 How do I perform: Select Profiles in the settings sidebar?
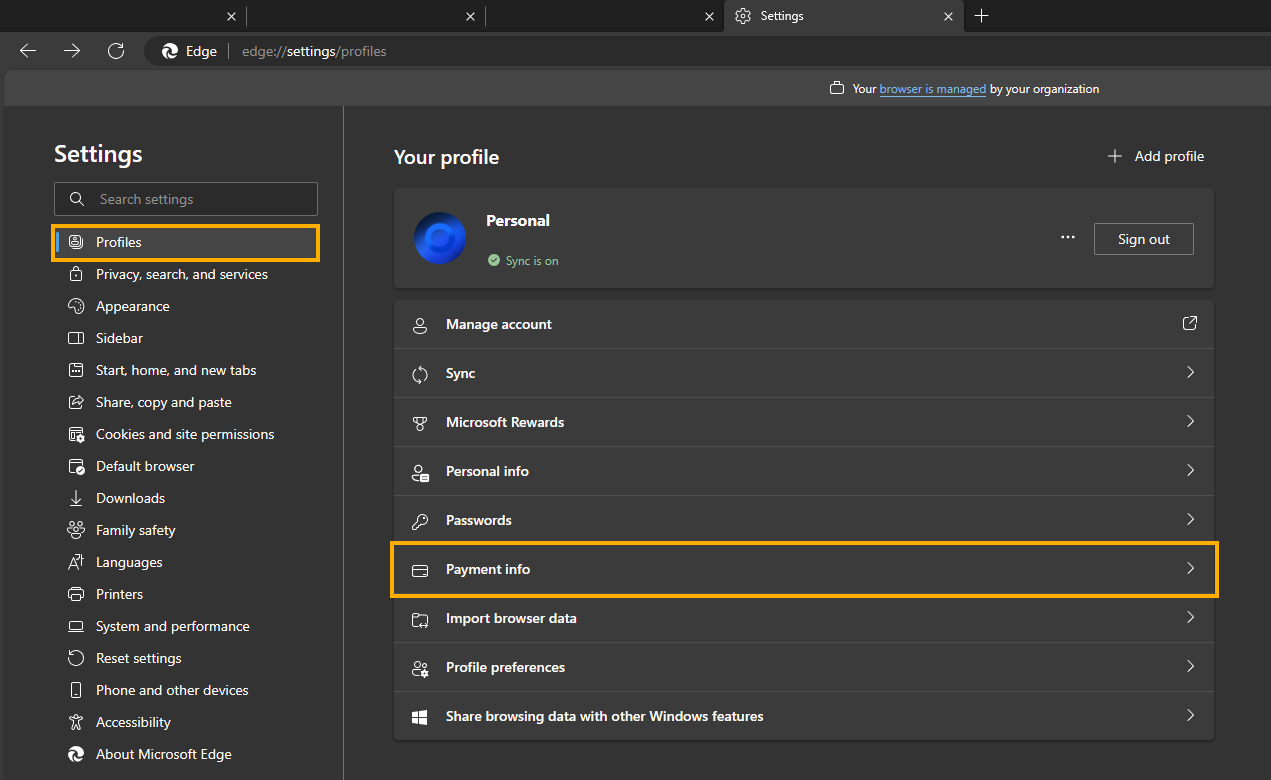coord(186,242)
